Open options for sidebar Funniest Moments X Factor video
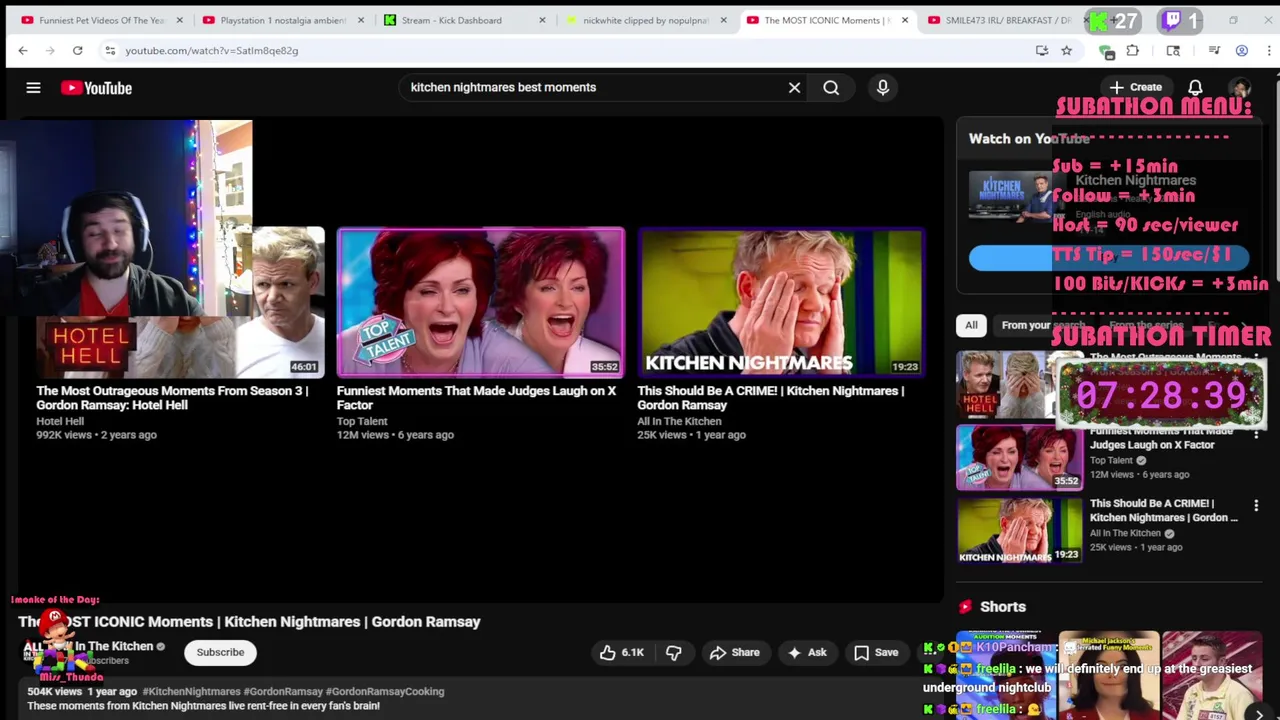This screenshot has height=720, width=1280. pos(1256,434)
